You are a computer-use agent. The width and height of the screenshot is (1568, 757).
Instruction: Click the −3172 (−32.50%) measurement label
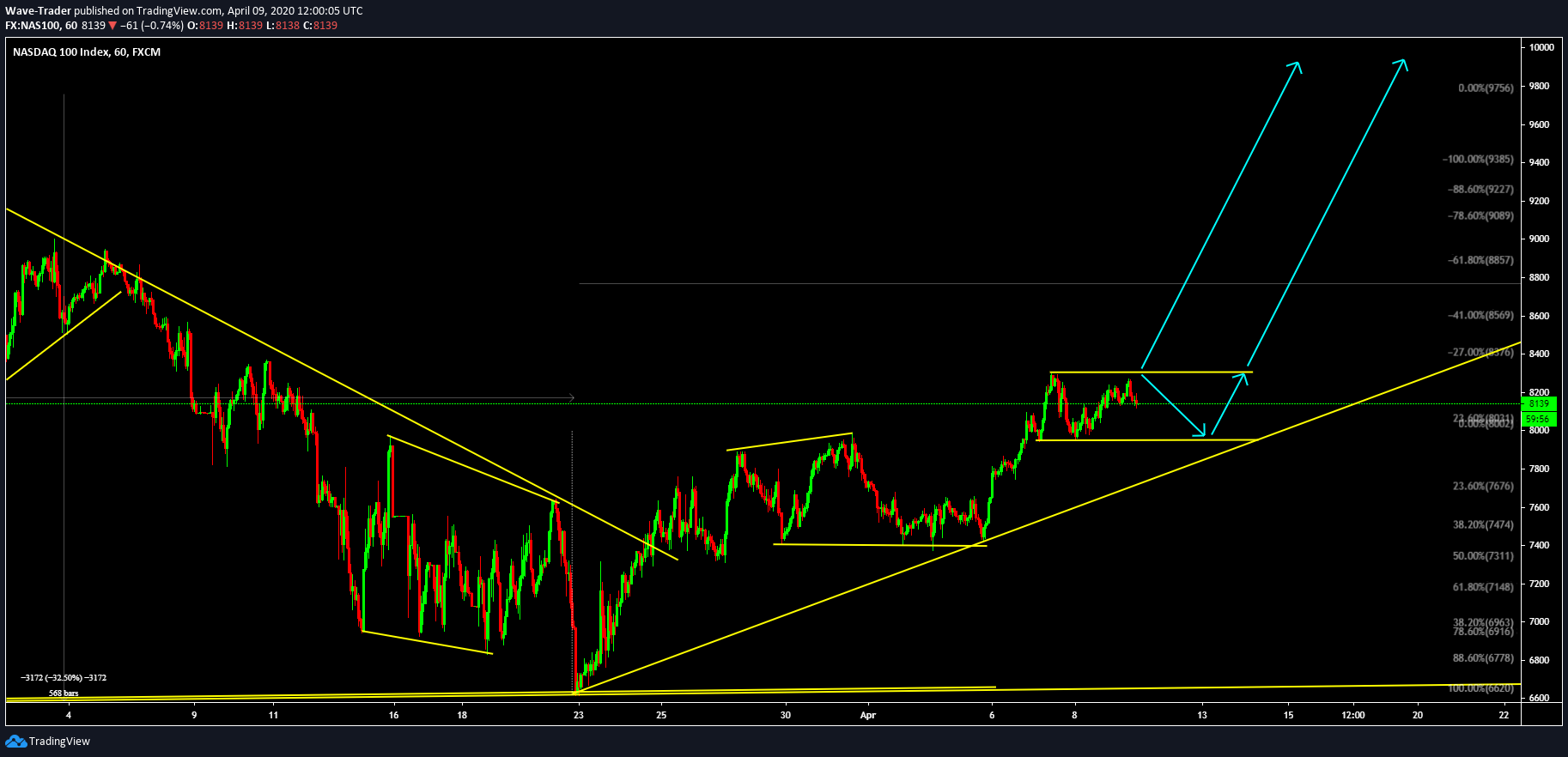click(x=64, y=678)
